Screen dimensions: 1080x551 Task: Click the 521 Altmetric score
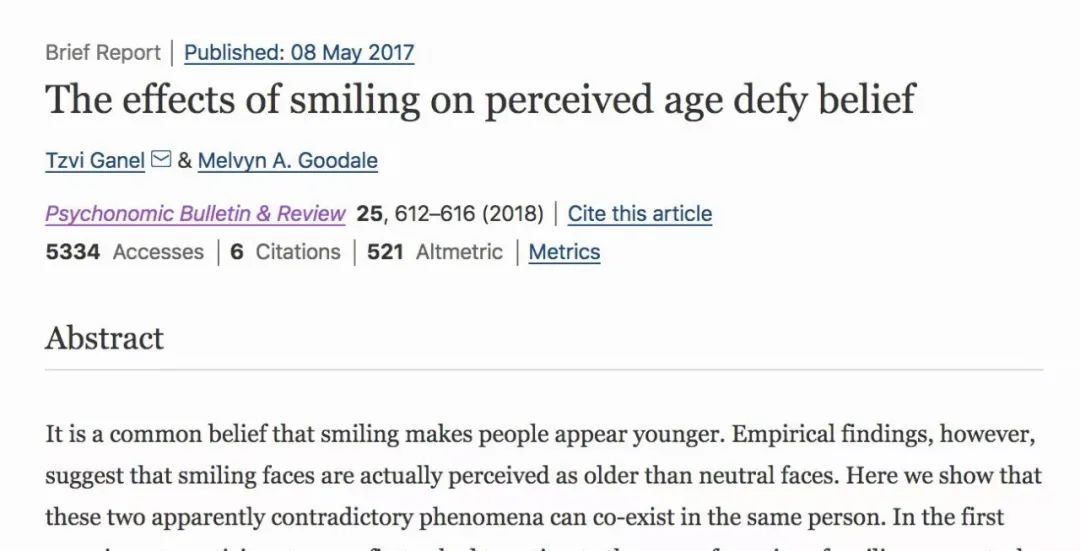pyautogui.click(x=435, y=252)
